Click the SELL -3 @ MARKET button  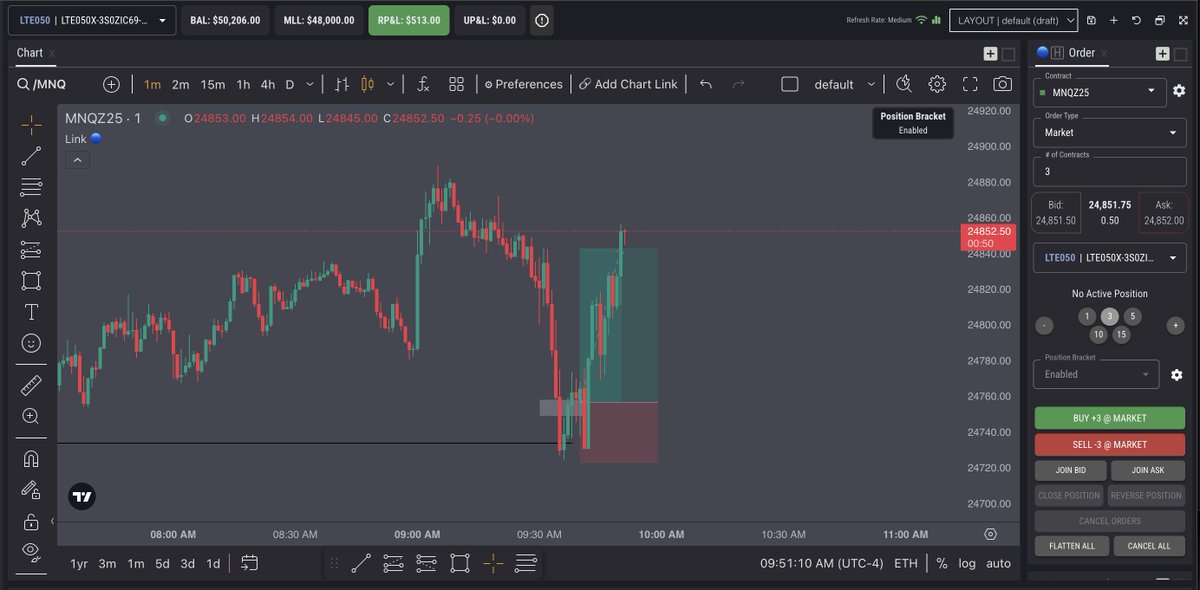[x=1109, y=444]
